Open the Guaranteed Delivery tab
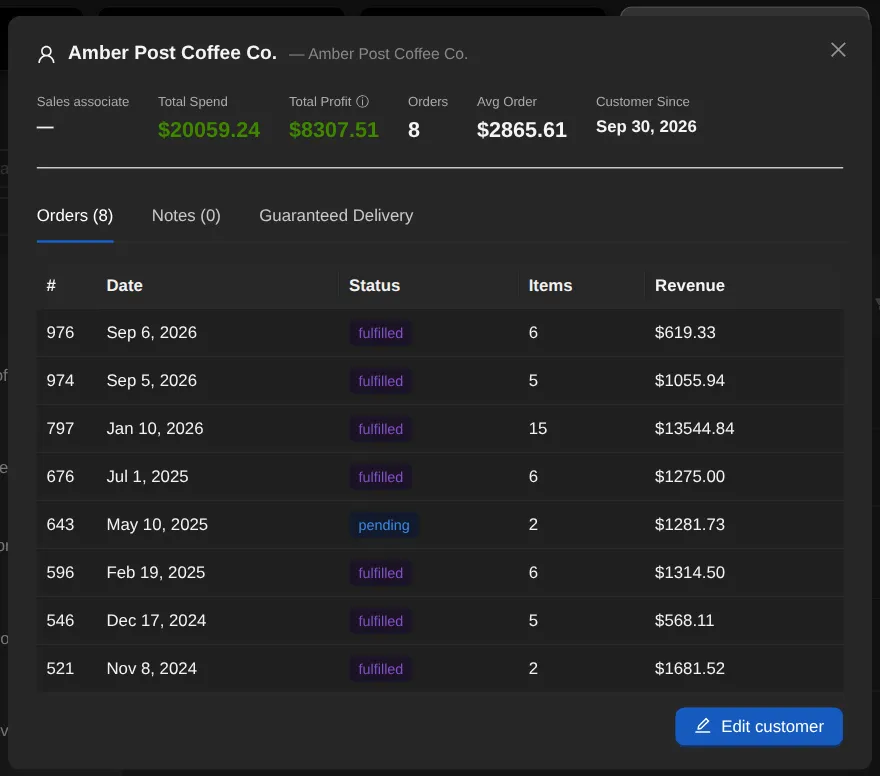This screenshot has height=776, width=880. pos(336,215)
